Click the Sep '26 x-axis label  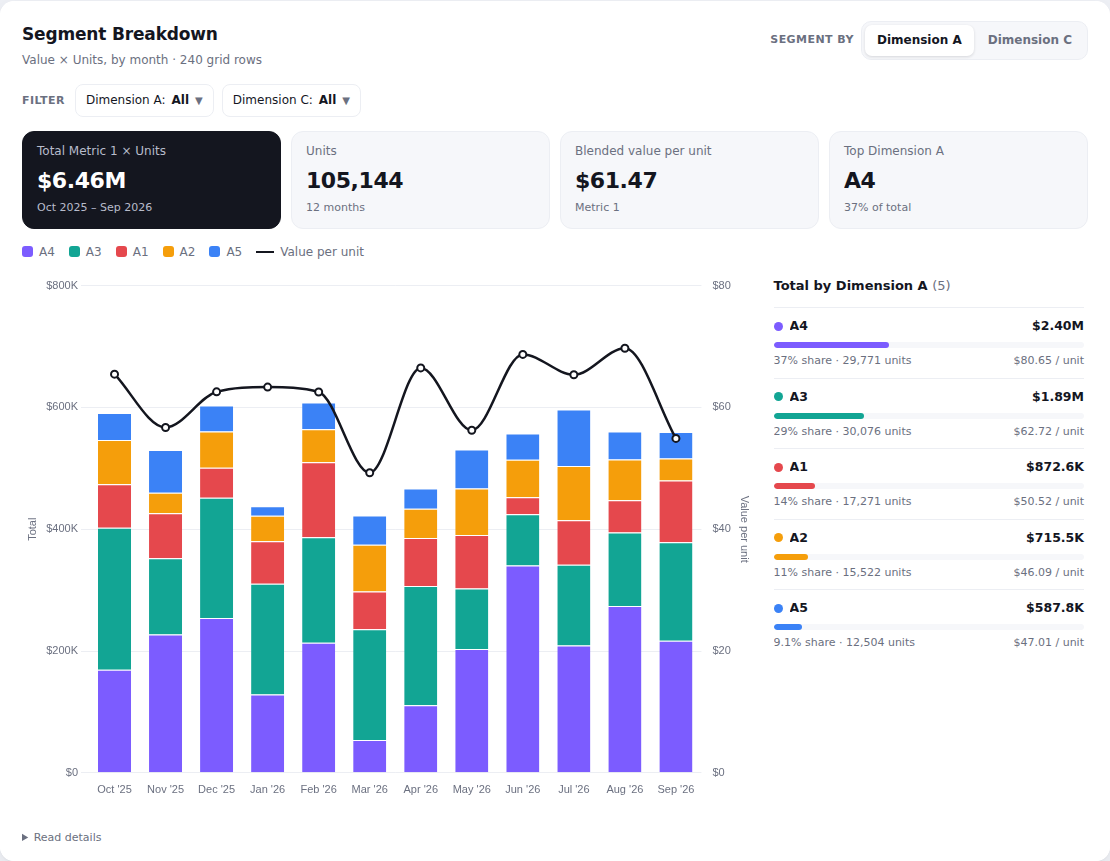click(675, 789)
